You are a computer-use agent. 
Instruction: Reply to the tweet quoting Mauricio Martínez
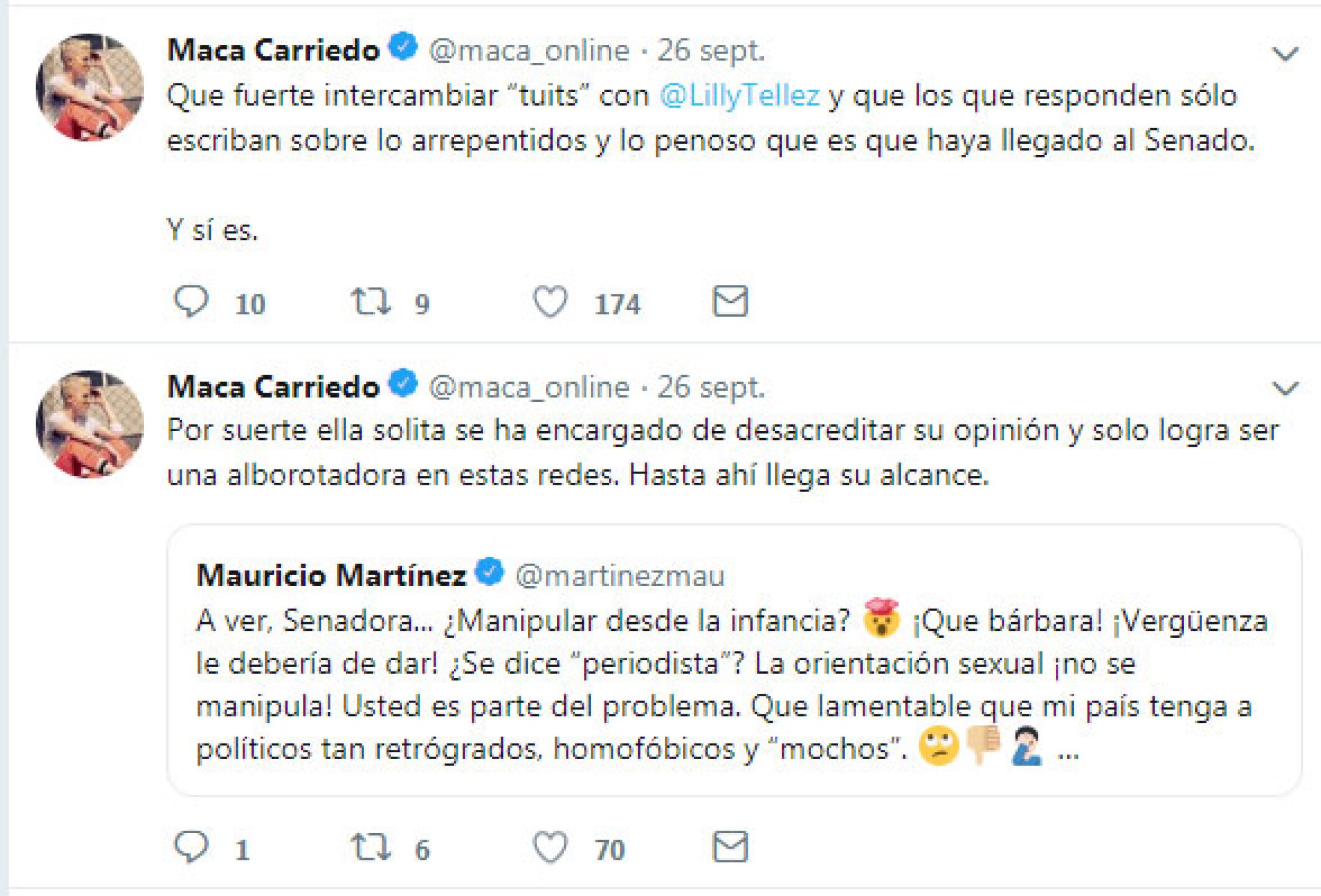tap(191, 847)
